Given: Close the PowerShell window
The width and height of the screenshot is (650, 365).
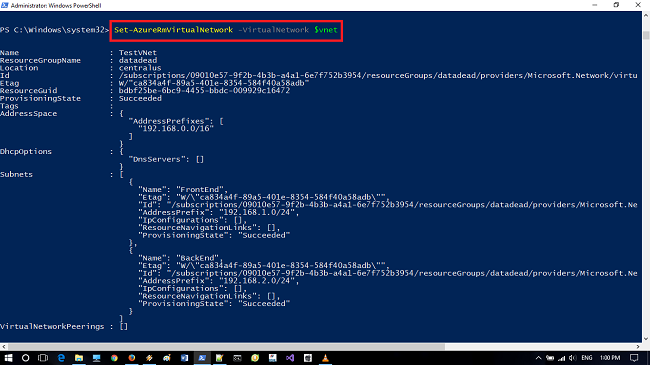Looking at the screenshot, I should (638, 5).
